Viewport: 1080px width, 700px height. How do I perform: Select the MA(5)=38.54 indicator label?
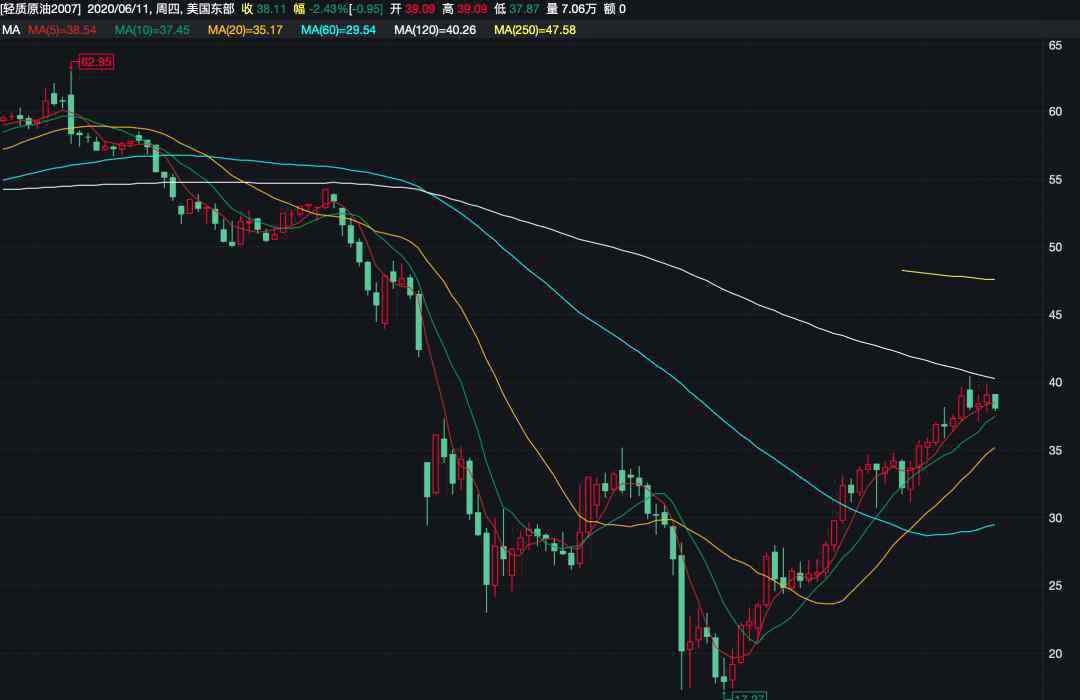(62, 30)
